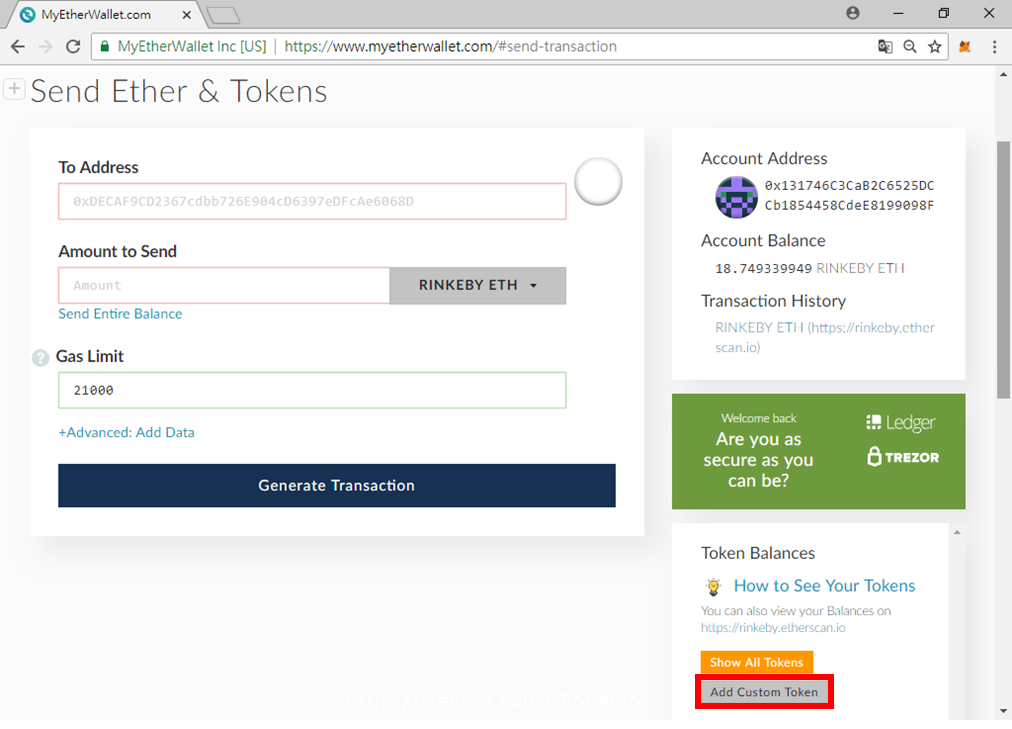1012x729 pixels.
Task: Click the browser forward arrow
Action: tap(45, 46)
